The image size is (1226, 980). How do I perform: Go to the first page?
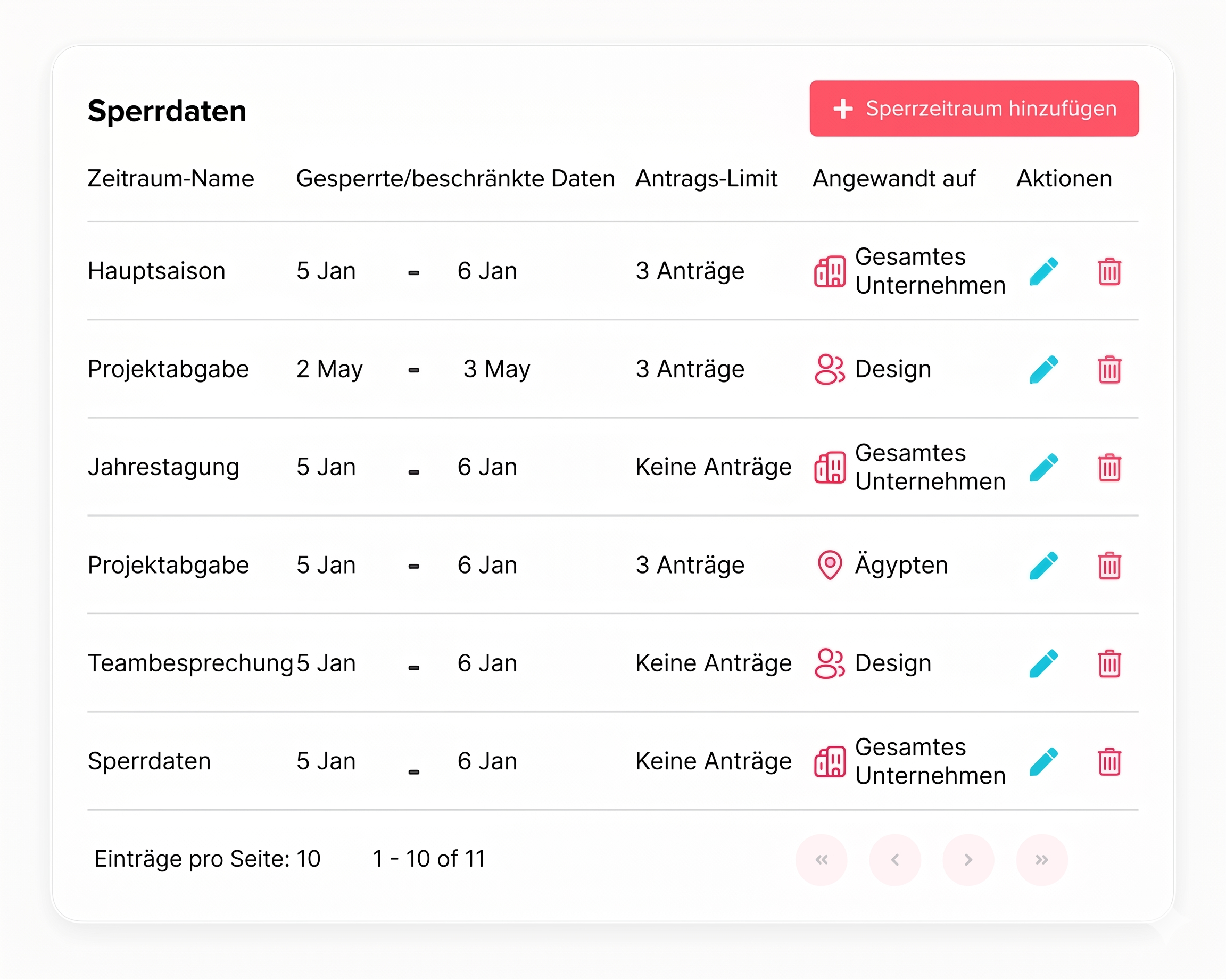click(x=821, y=859)
